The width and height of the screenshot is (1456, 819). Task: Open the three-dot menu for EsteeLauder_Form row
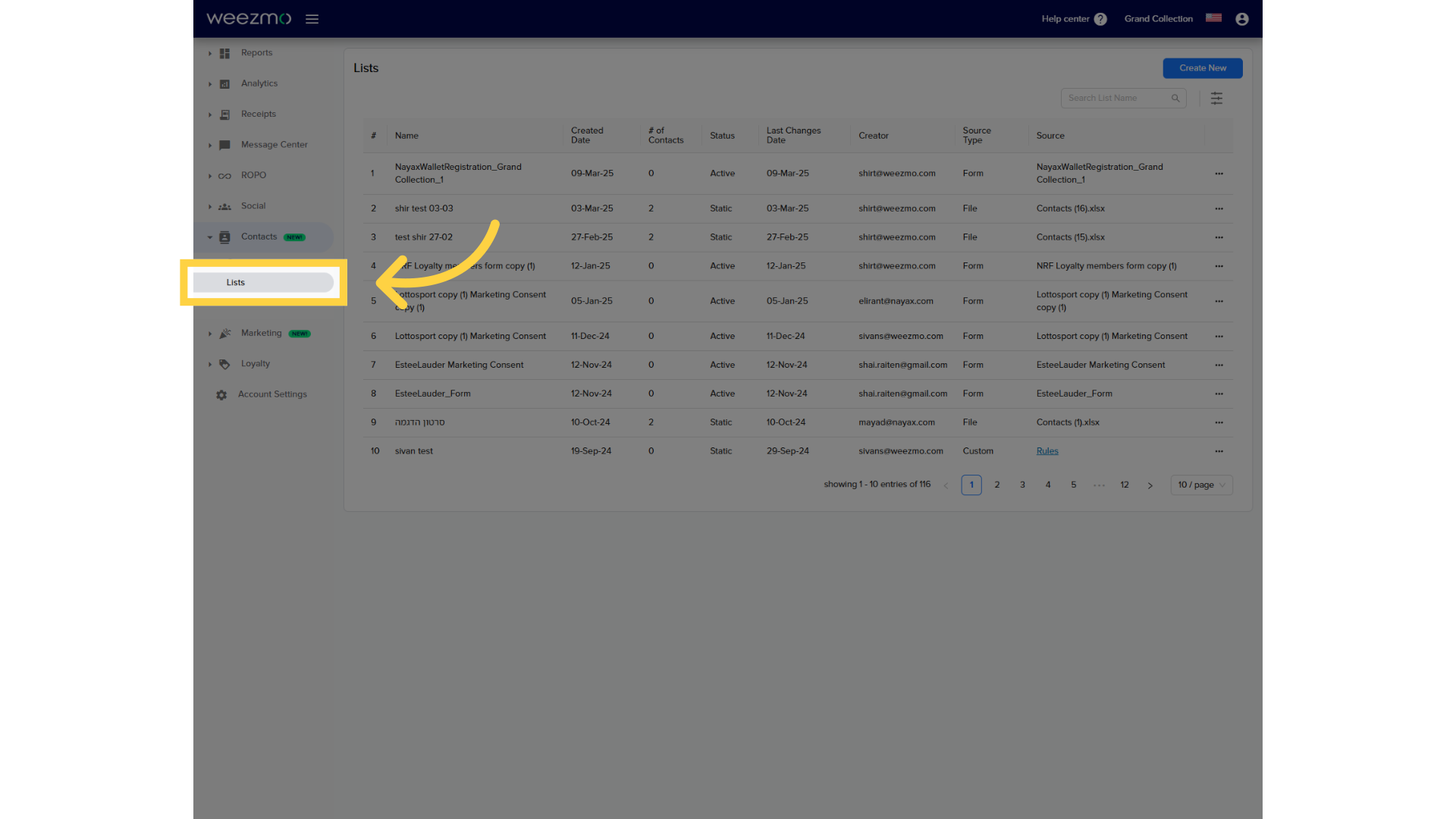click(x=1219, y=394)
